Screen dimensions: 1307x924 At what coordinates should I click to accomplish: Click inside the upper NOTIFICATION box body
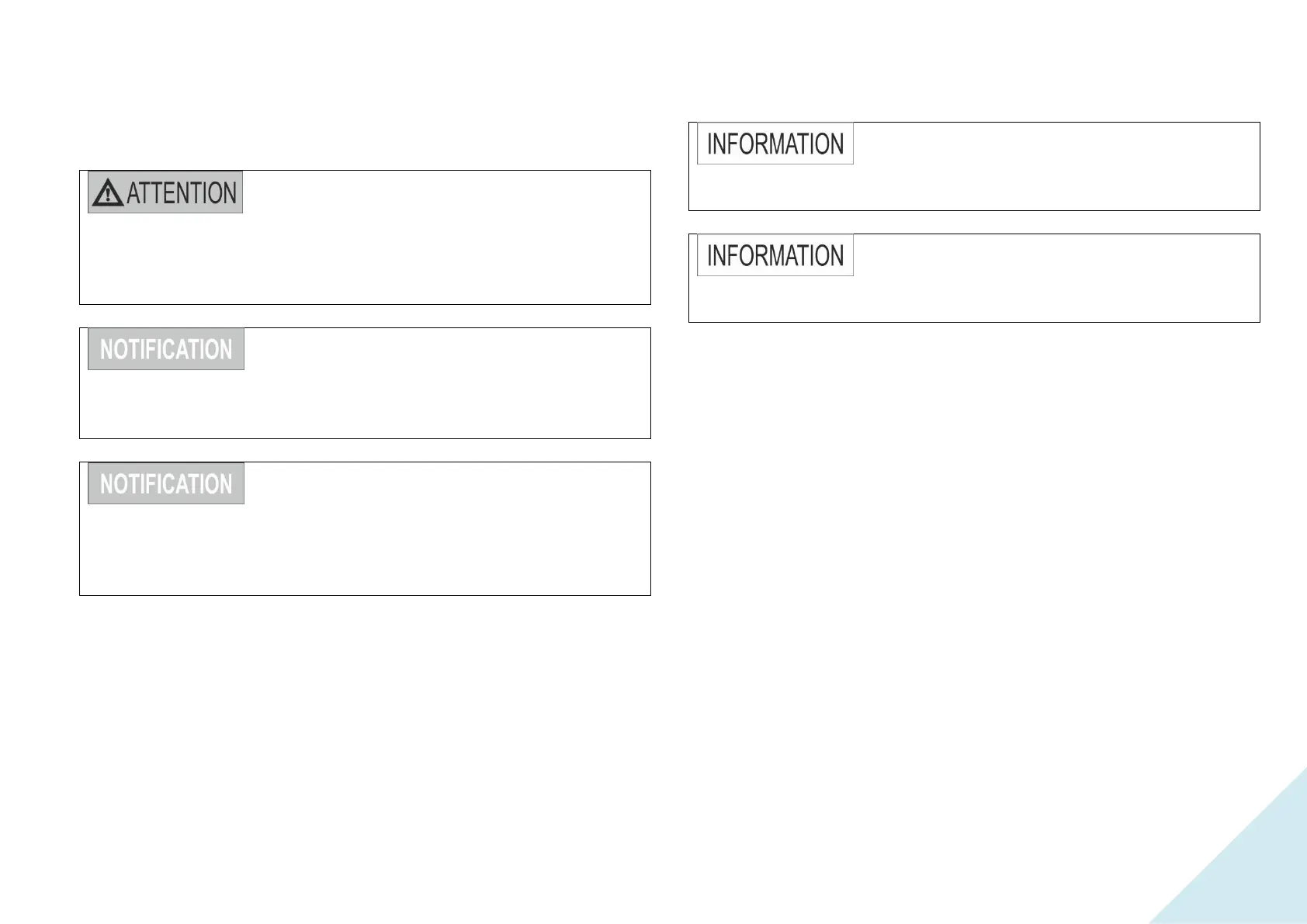(x=365, y=403)
